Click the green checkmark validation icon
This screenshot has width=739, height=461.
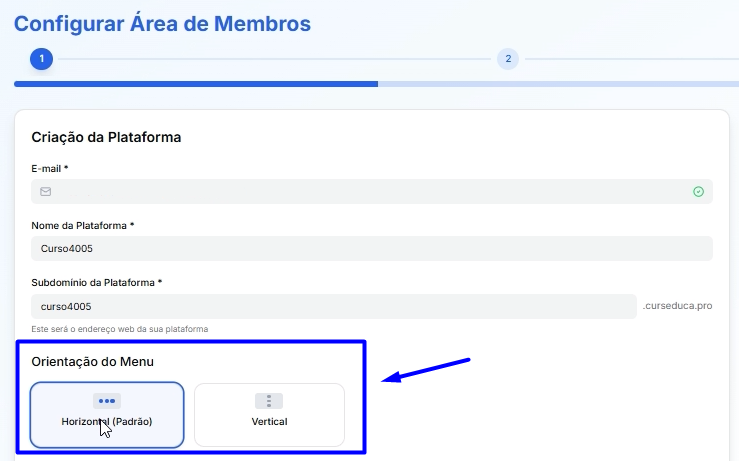(x=698, y=191)
